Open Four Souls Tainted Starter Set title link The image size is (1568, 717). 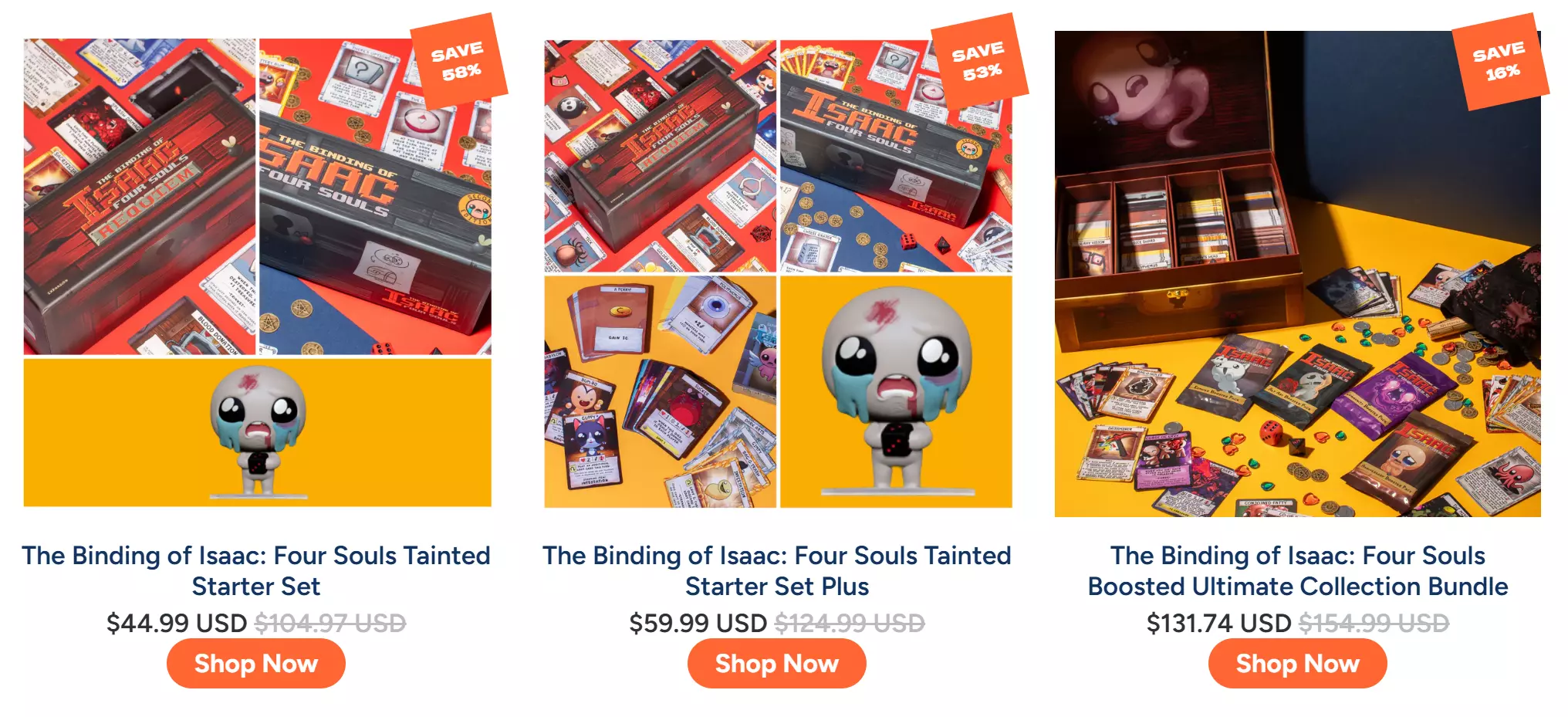(x=256, y=571)
